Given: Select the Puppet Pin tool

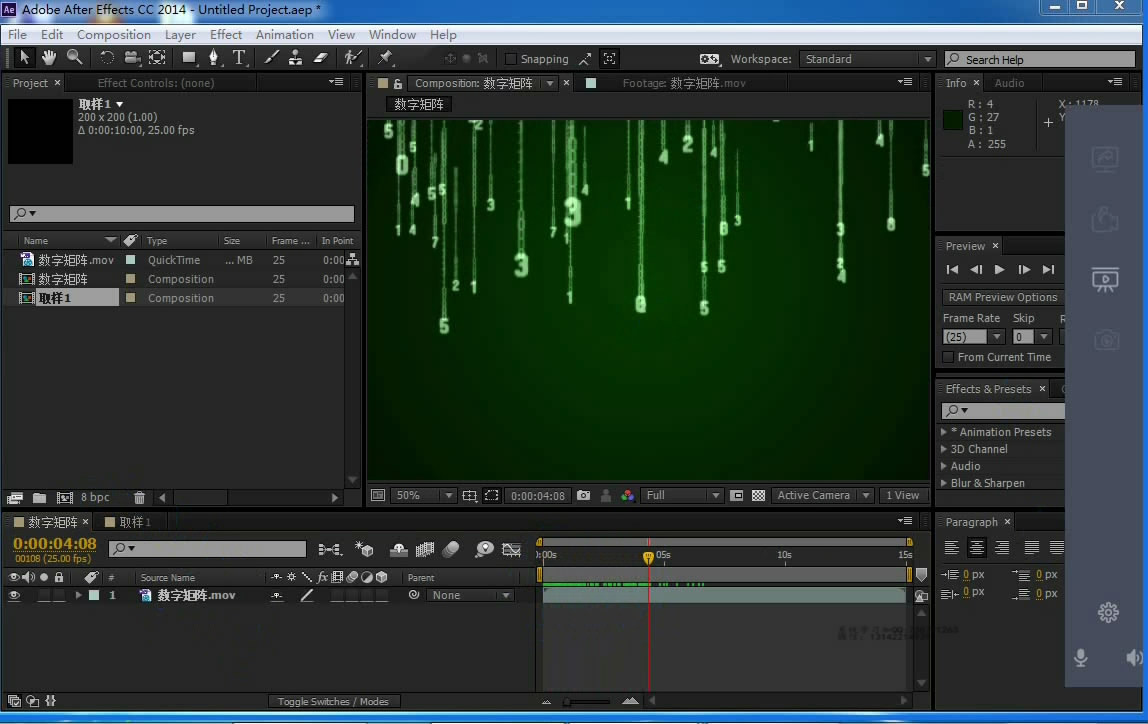Looking at the screenshot, I should coord(385,58).
